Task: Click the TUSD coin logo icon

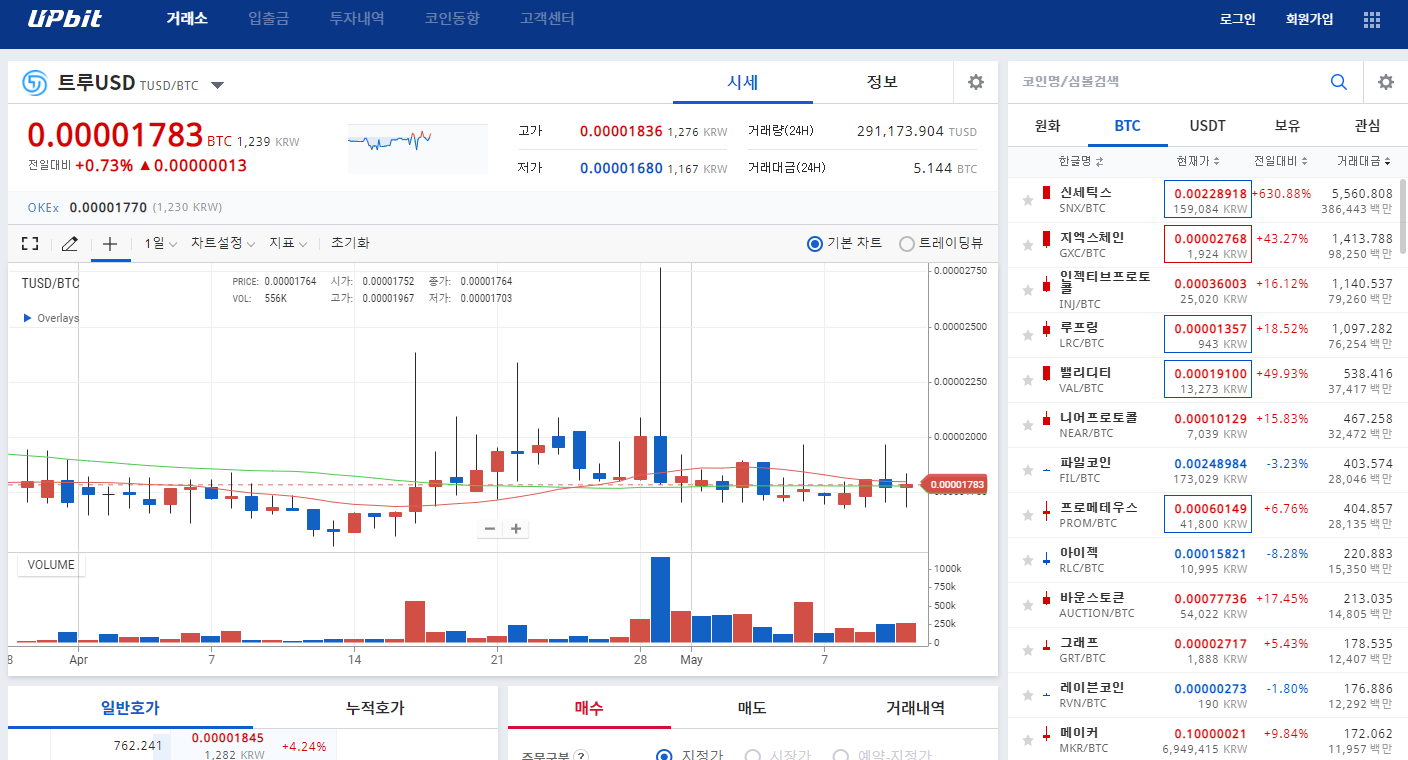Action: pos(35,83)
